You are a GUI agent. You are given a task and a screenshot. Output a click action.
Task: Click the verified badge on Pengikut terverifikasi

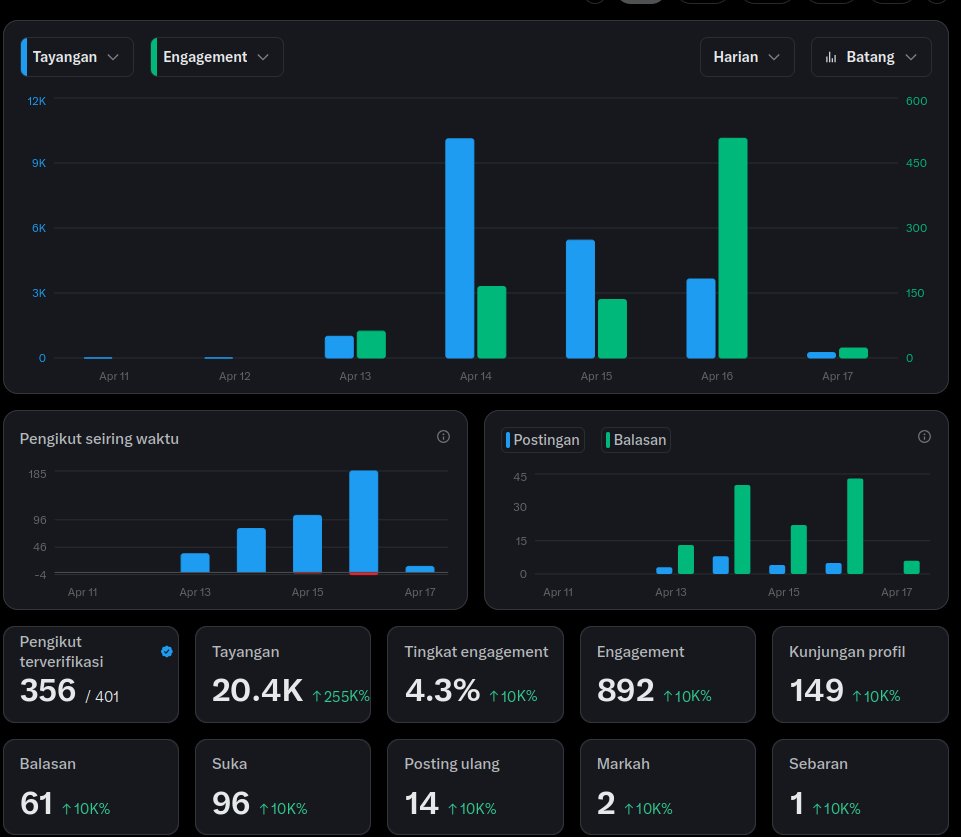click(x=167, y=651)
